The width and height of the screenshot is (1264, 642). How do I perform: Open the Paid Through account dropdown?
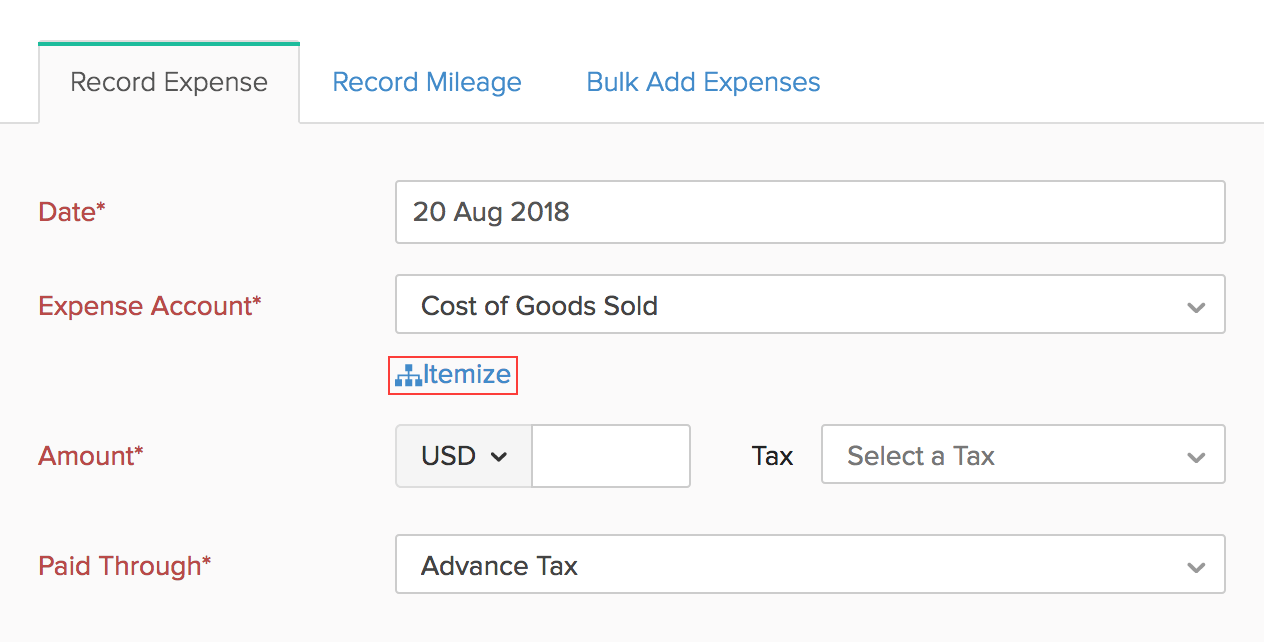[810, 565]
